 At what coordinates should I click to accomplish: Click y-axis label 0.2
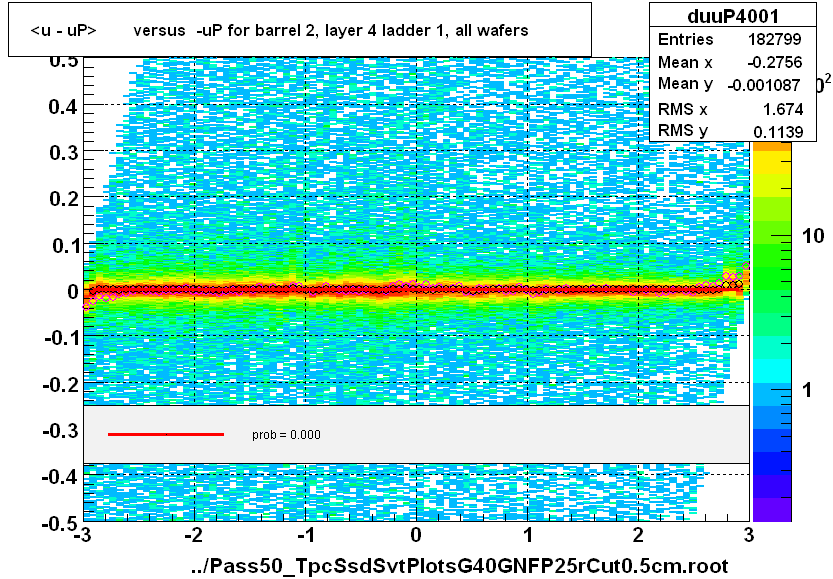coord(63,199)
